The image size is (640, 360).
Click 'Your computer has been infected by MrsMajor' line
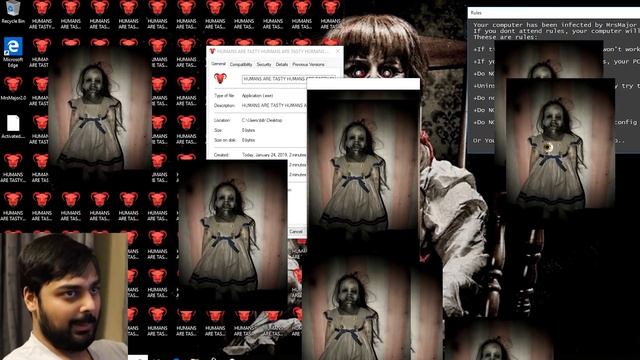coord(555,25)
